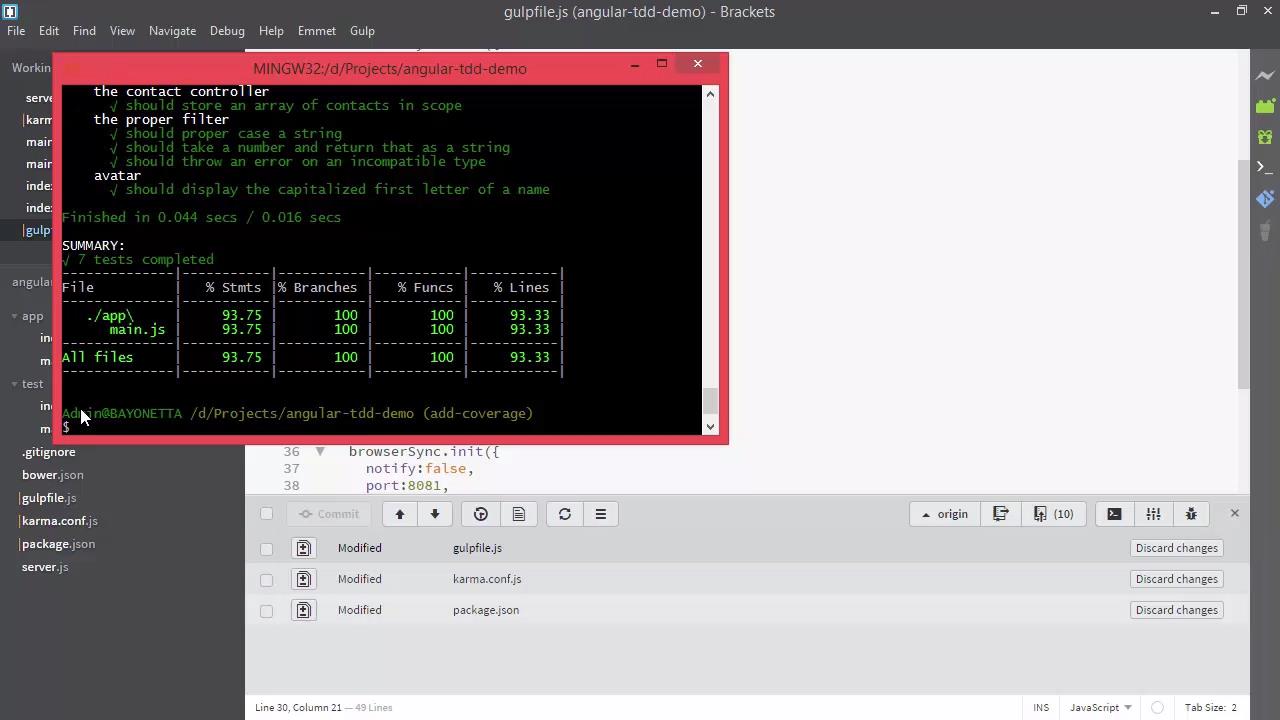Open server.js in file tree
1280x720 pixels.
point(45,567)
